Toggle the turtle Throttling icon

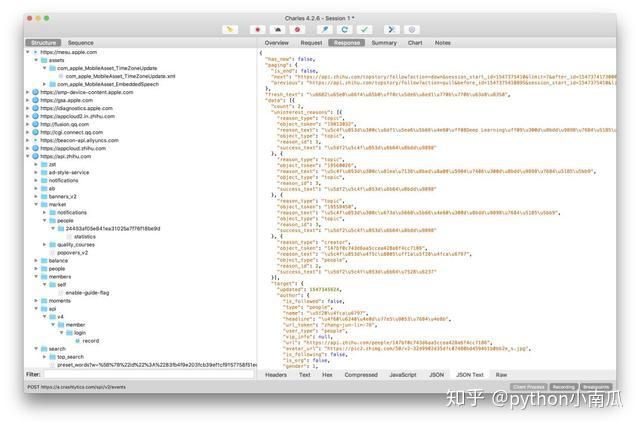[x=278, y=29]
